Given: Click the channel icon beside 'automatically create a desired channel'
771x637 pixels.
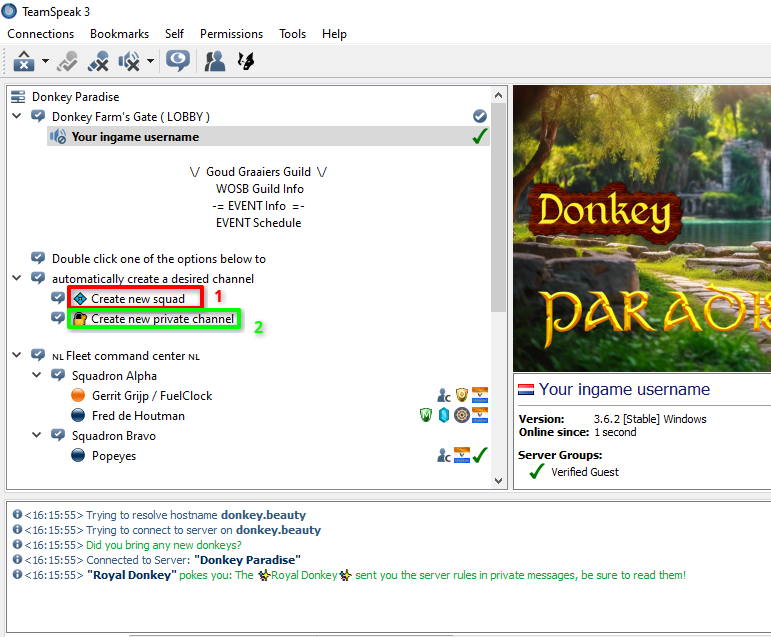Looking at the screenshot, I should (38, 278).
